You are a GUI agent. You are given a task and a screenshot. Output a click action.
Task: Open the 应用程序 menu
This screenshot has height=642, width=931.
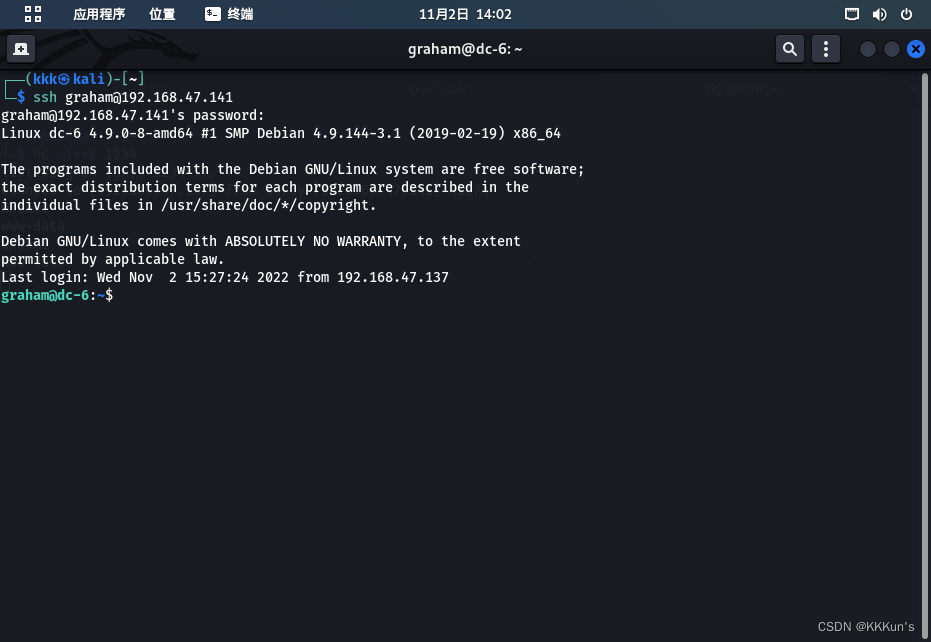[x=99, y=14]
